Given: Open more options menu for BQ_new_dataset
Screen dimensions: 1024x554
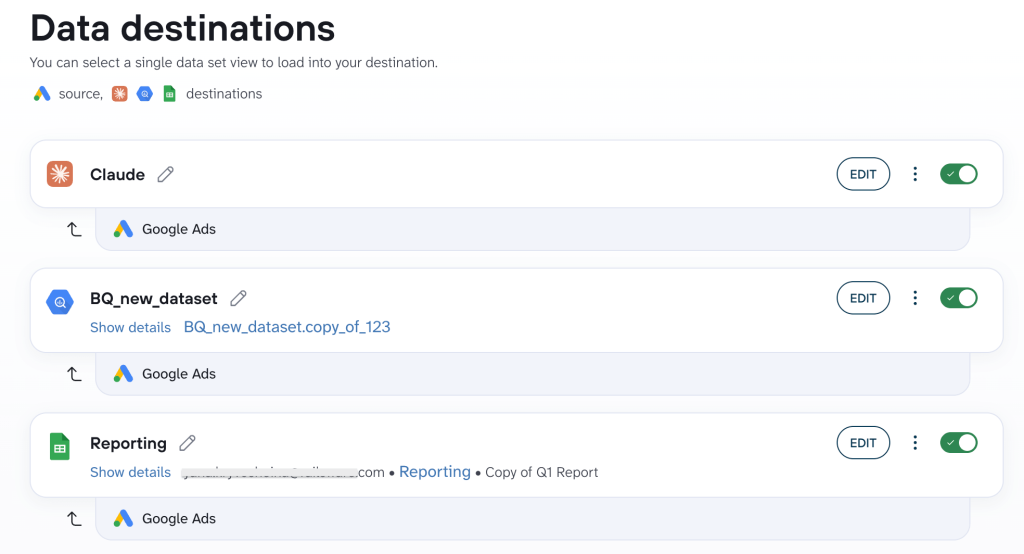Looking at the screenshot, I should pyautogui.click(x=915, y=298).
